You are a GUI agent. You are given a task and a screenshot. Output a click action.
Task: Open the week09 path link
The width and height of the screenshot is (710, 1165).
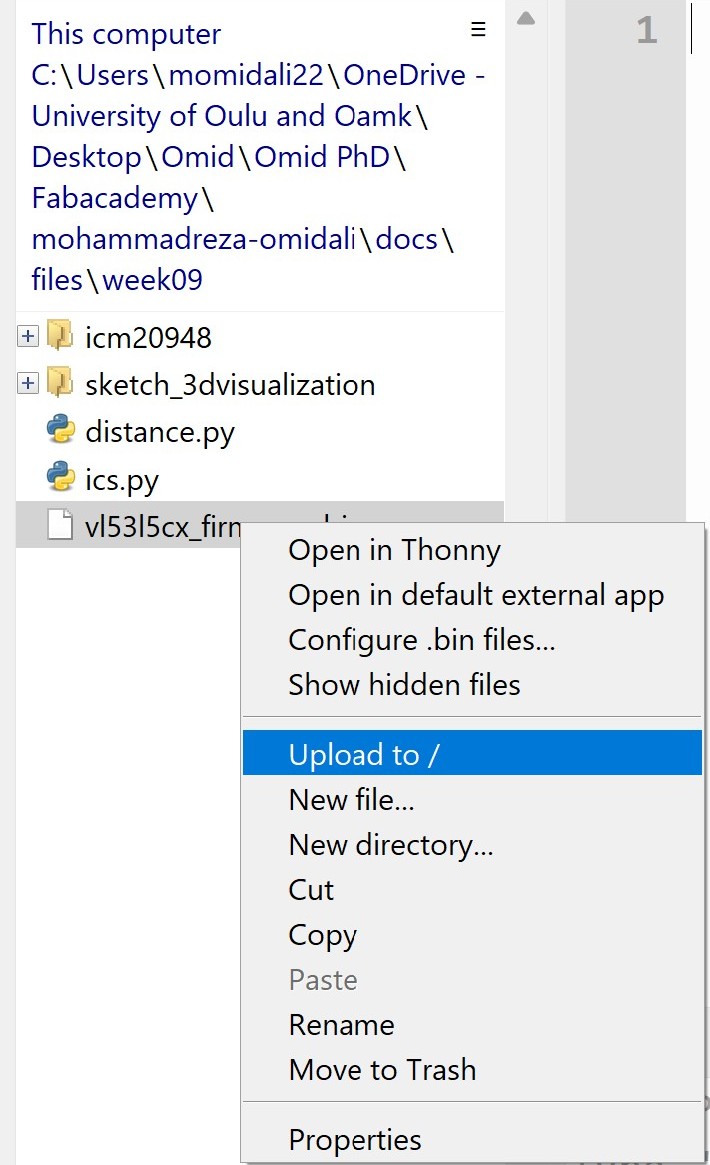(152, 280)
